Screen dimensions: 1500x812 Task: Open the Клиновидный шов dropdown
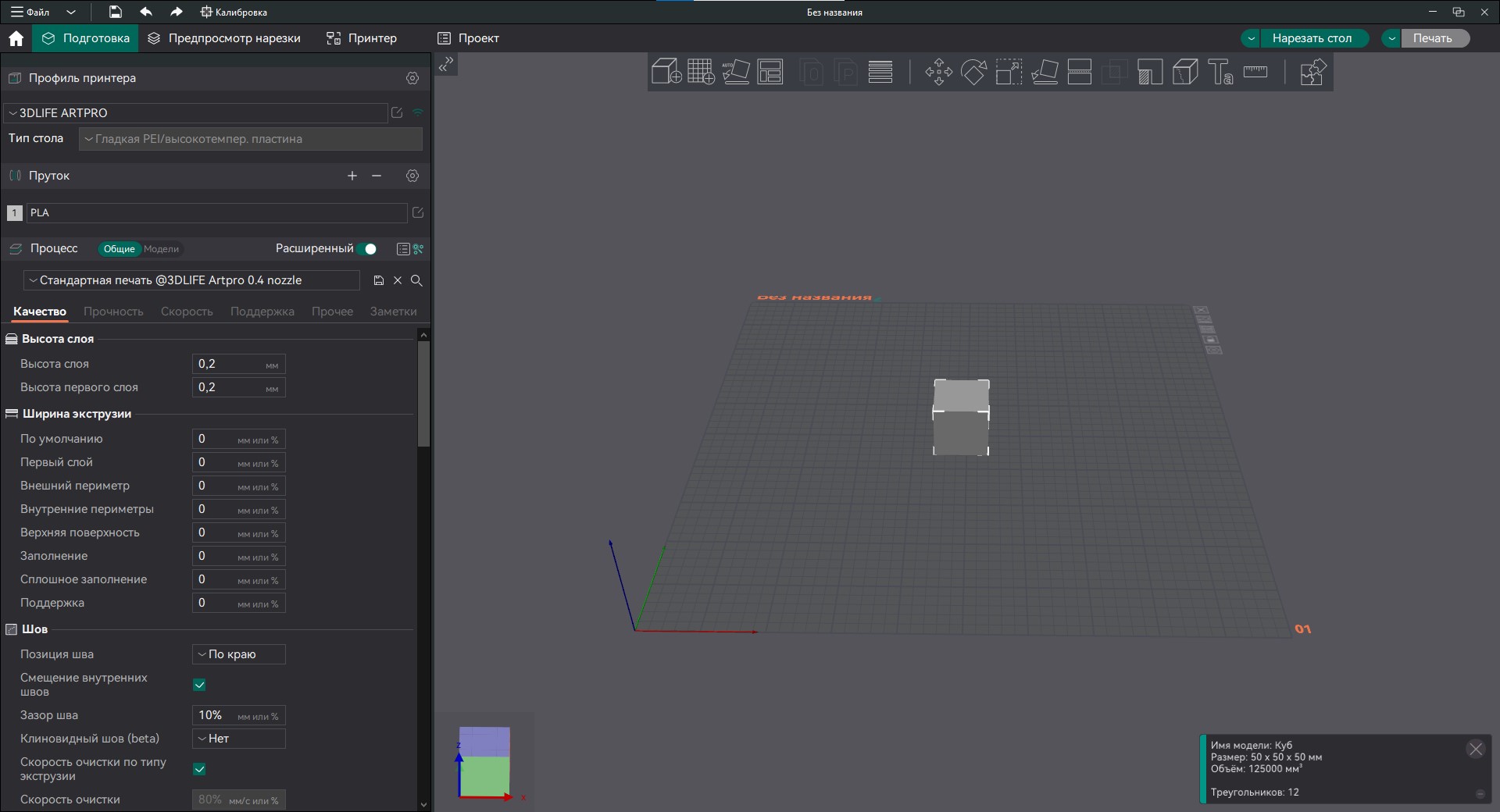[238, 739]
